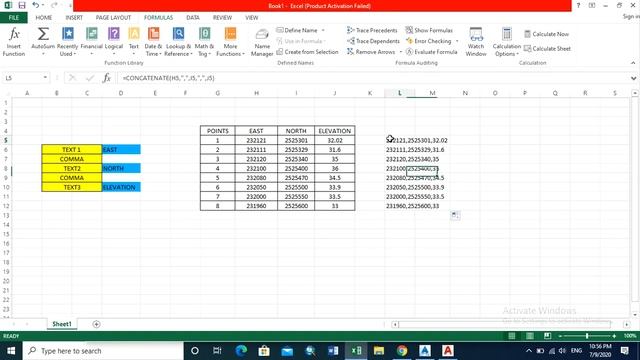Expand the Name Box dropdown

point(45,78)
